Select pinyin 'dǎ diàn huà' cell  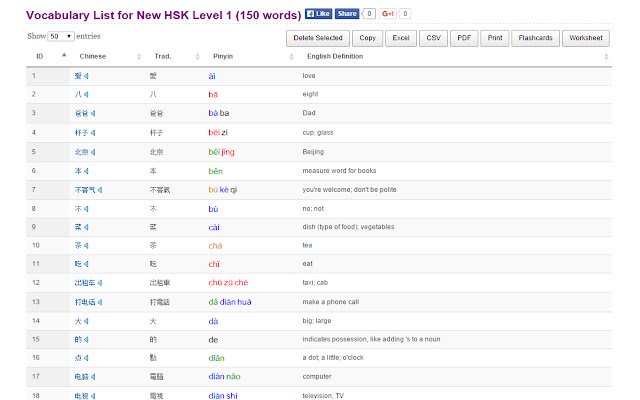[230, 302]
